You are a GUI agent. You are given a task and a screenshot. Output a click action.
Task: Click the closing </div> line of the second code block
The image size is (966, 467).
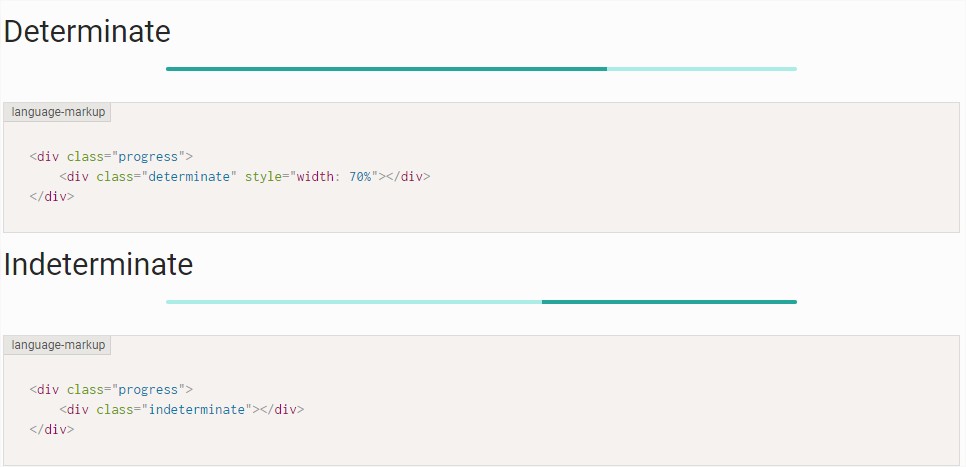click(52, 430)
